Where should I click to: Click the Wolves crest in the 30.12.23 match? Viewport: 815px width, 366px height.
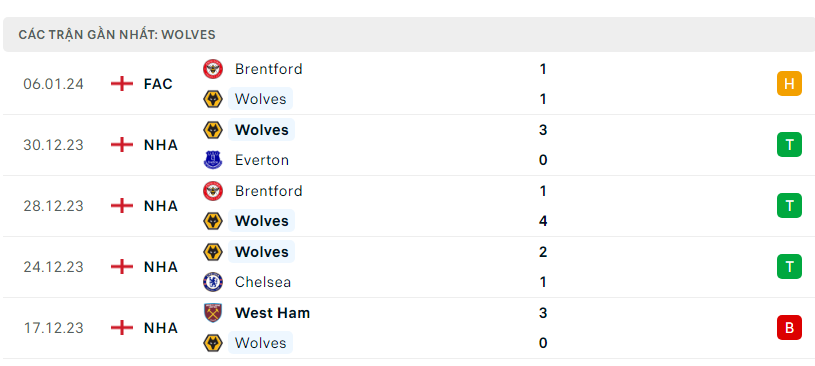(x=213, y=130)
